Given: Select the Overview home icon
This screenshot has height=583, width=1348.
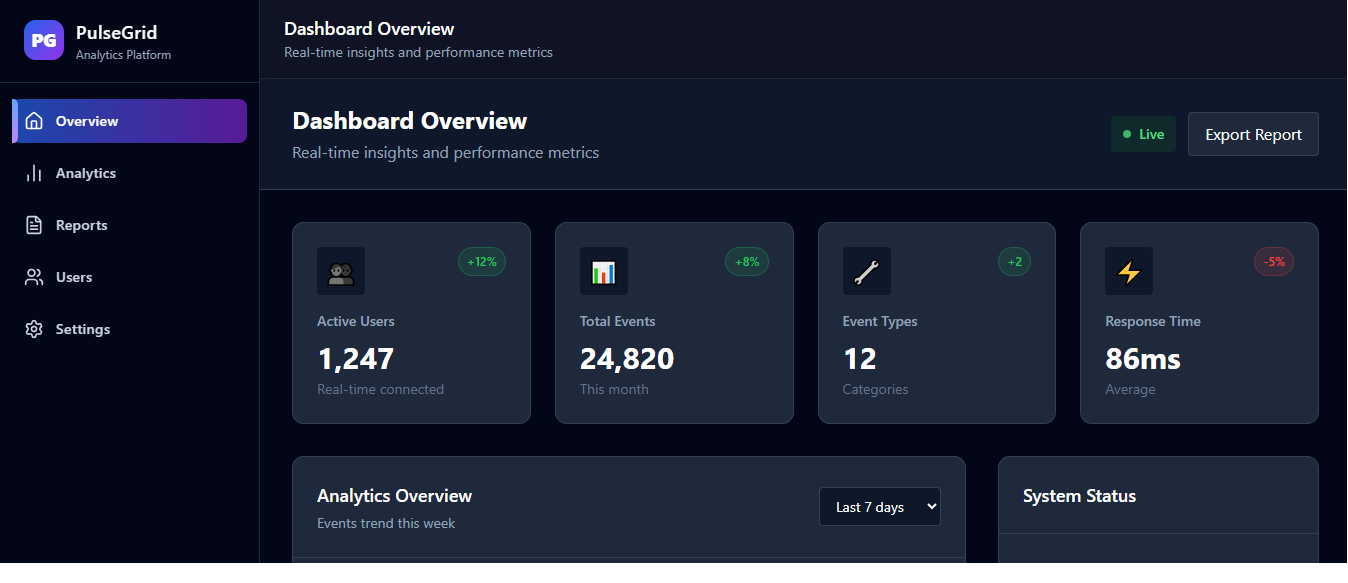Looking at the screenshot, I should pos(34,120).
